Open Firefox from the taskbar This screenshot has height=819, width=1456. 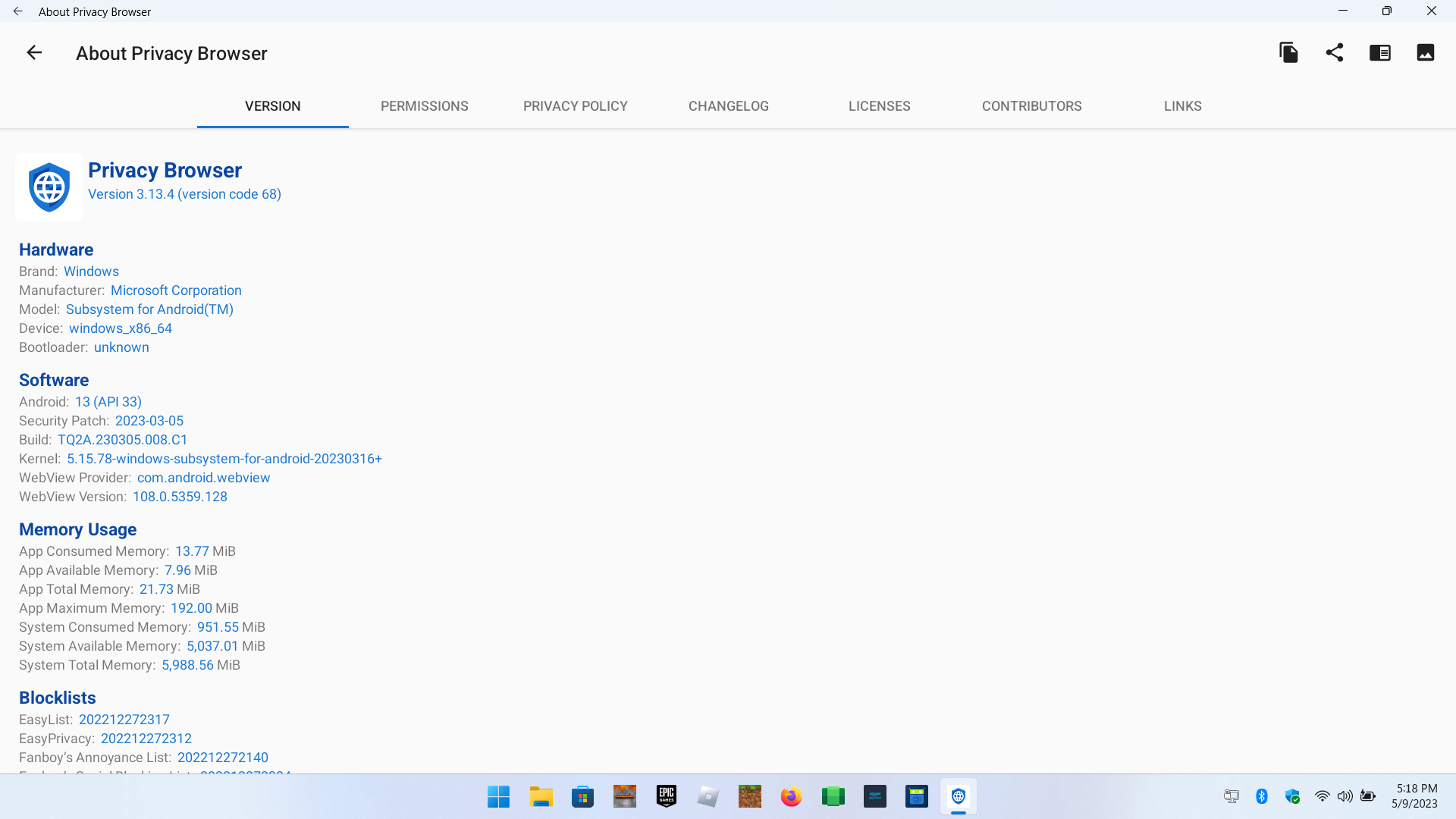tap(791, 796)
